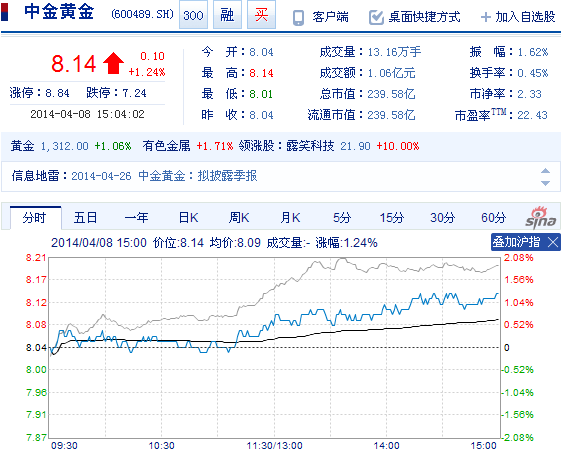
Task: Switch to the 月K monthly candlestick tab
Action: [x=290, y=217]
